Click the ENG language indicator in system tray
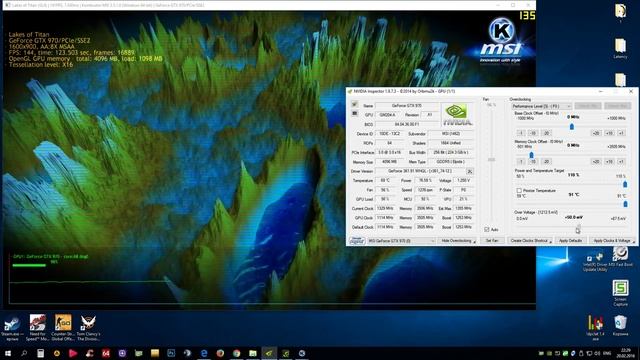 click(x=607, y=353)
